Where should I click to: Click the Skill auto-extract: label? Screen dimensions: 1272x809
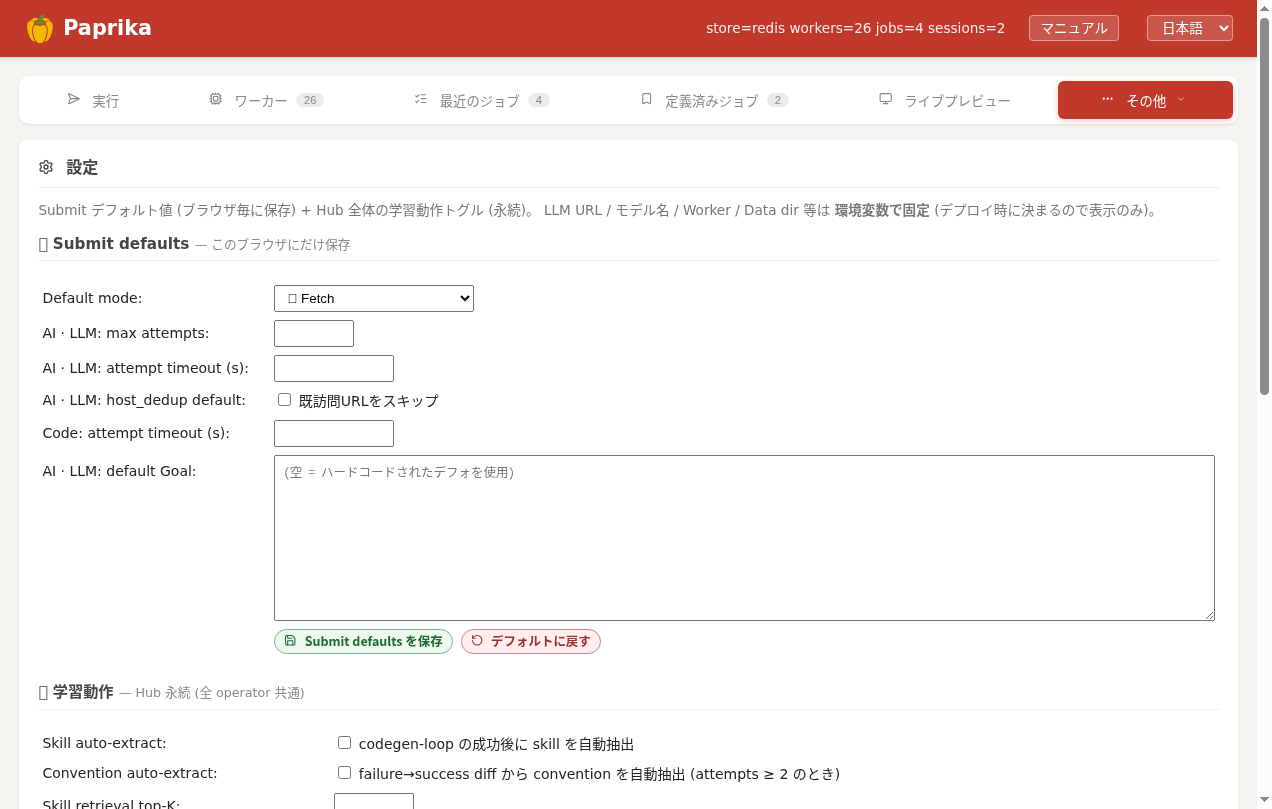point(105,743)
